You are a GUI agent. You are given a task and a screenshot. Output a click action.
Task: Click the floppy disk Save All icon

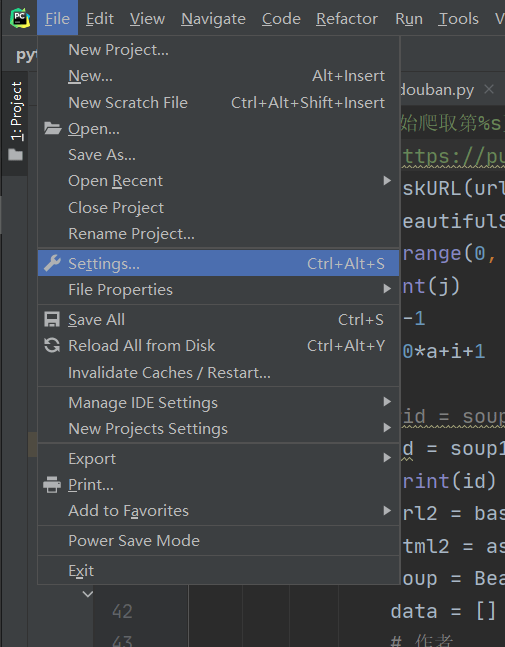(x=52, y=319)
